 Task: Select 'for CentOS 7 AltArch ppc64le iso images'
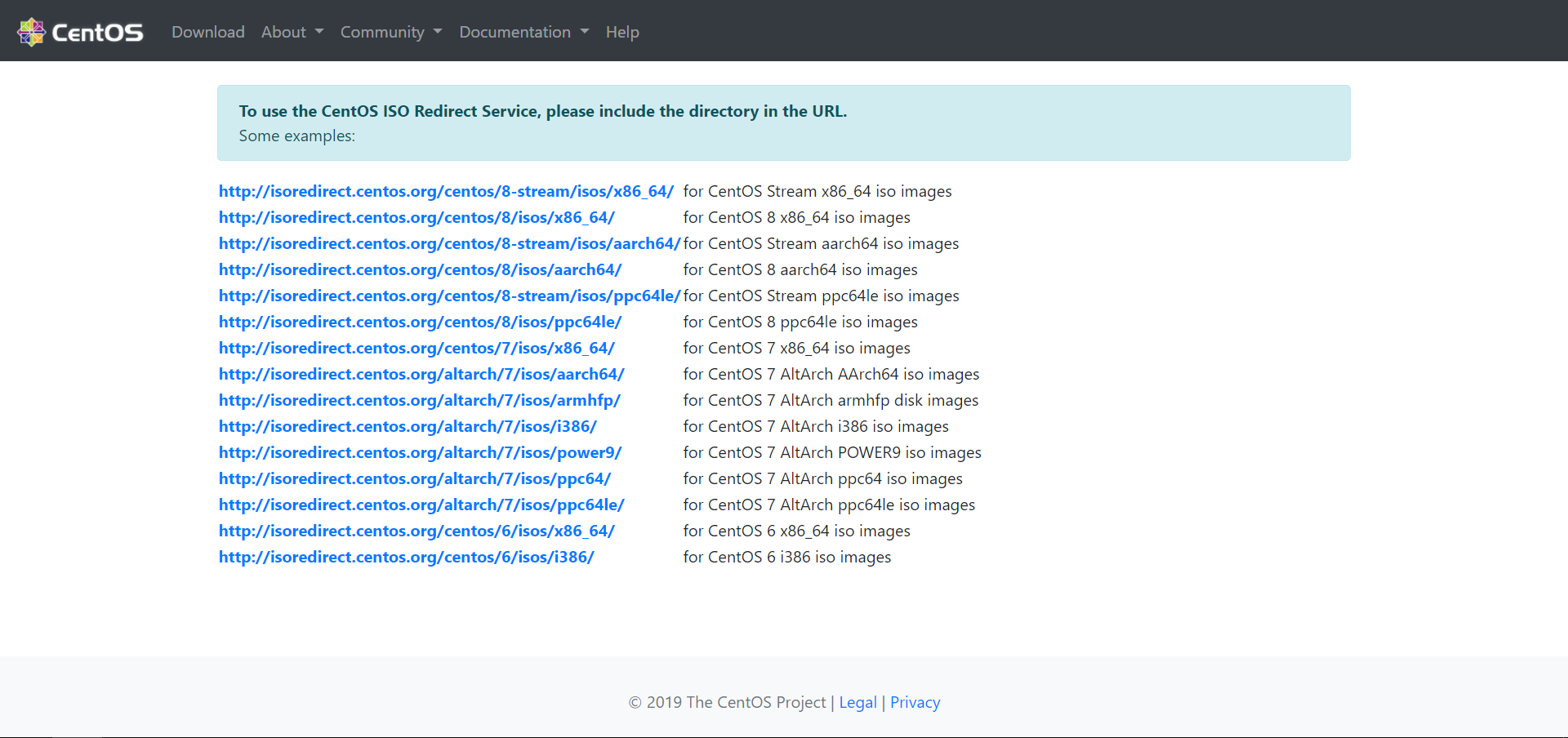(x=829, y=505)
